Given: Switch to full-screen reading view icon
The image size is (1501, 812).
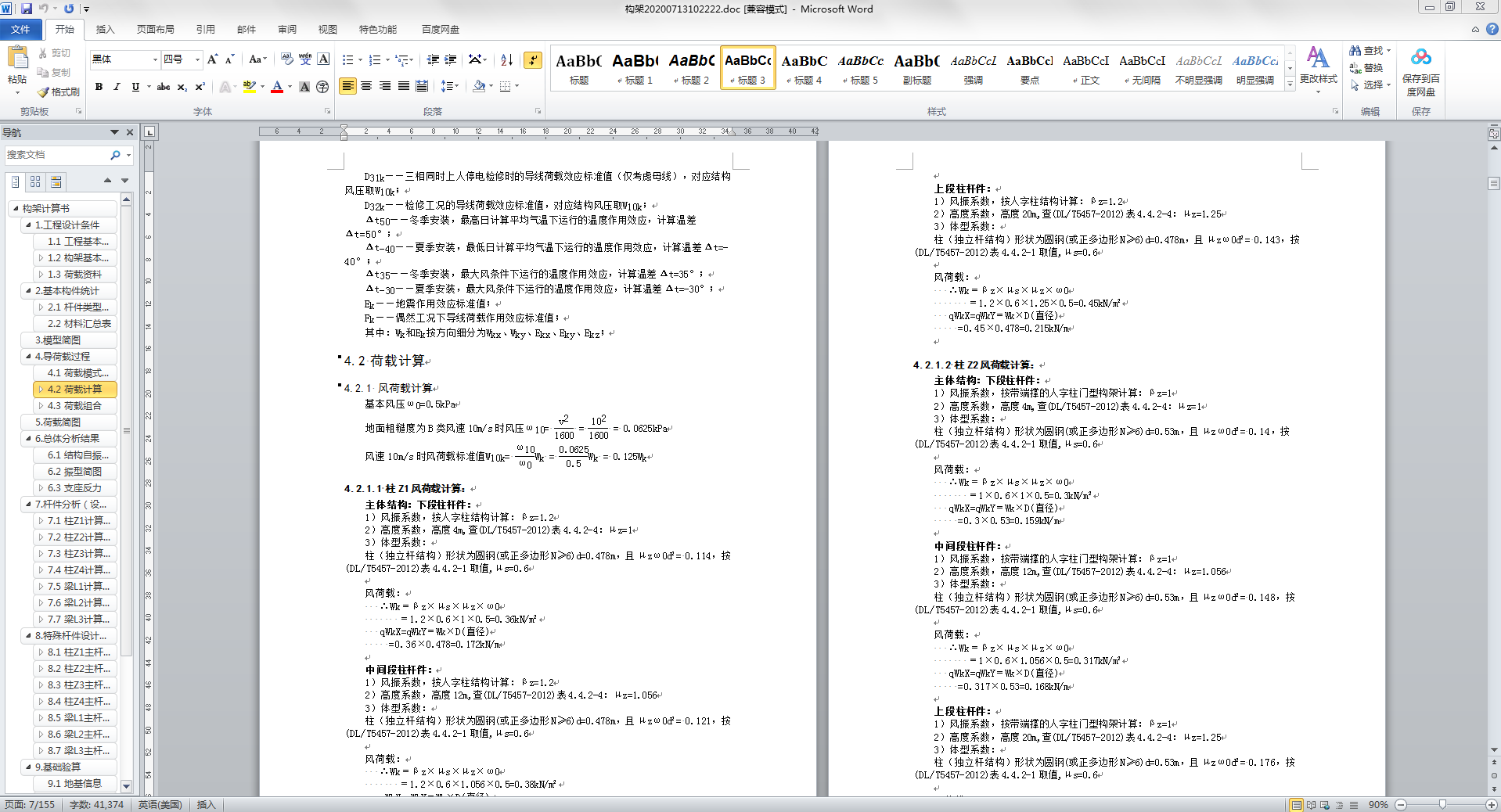Looking at the screenshot, I should click(1312, 804).
